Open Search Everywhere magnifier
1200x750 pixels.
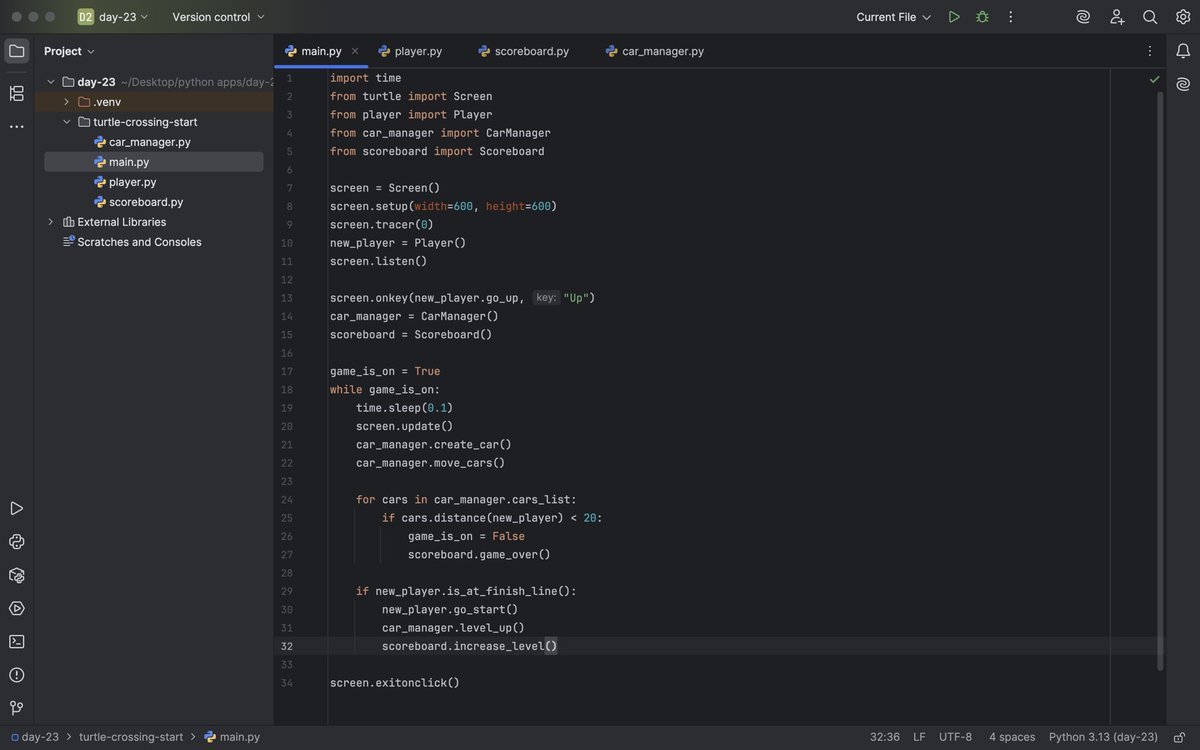pyautogui.click(x=1150, y=17)
